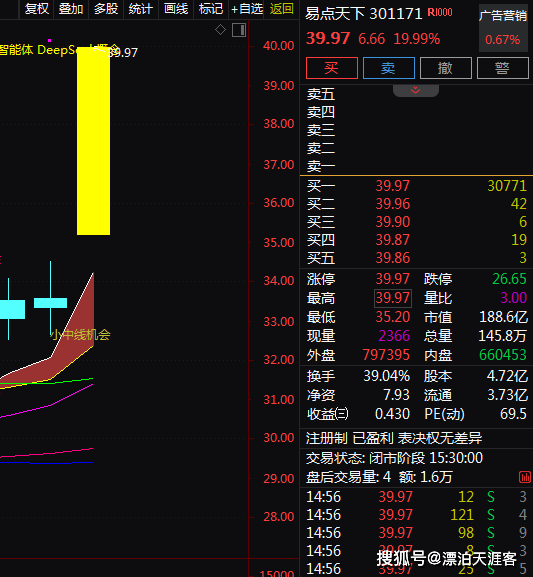The width and height of the screenshot is (533, 577).
Task: Click the 买一 volume 30771
Action: [x=507, y=186]
